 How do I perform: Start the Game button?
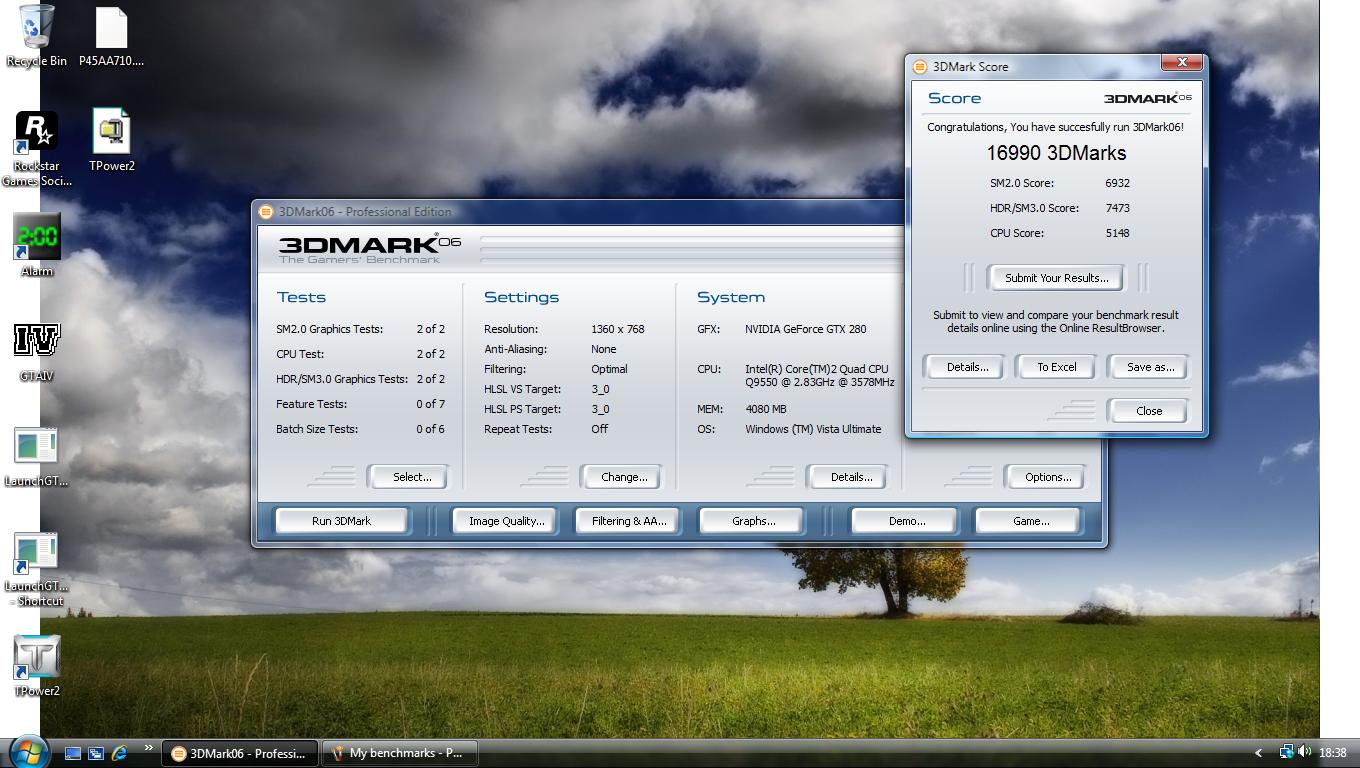[x=1030, y=521]
